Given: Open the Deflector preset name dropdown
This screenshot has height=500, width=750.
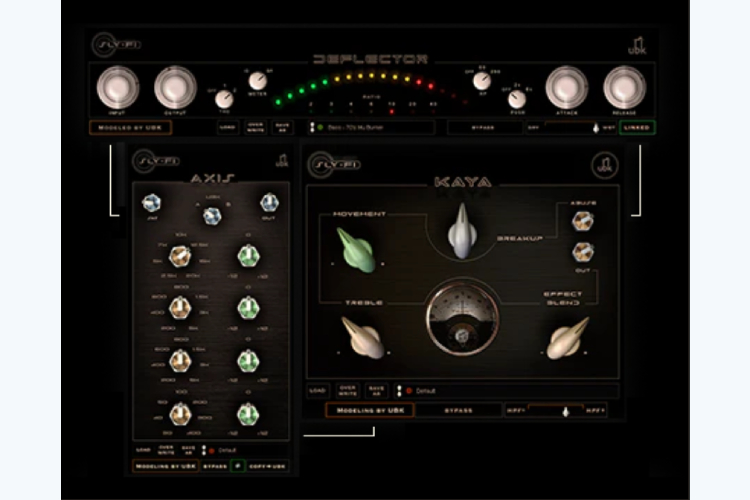Looking at the screenshot, I should (x=375, y=128).
